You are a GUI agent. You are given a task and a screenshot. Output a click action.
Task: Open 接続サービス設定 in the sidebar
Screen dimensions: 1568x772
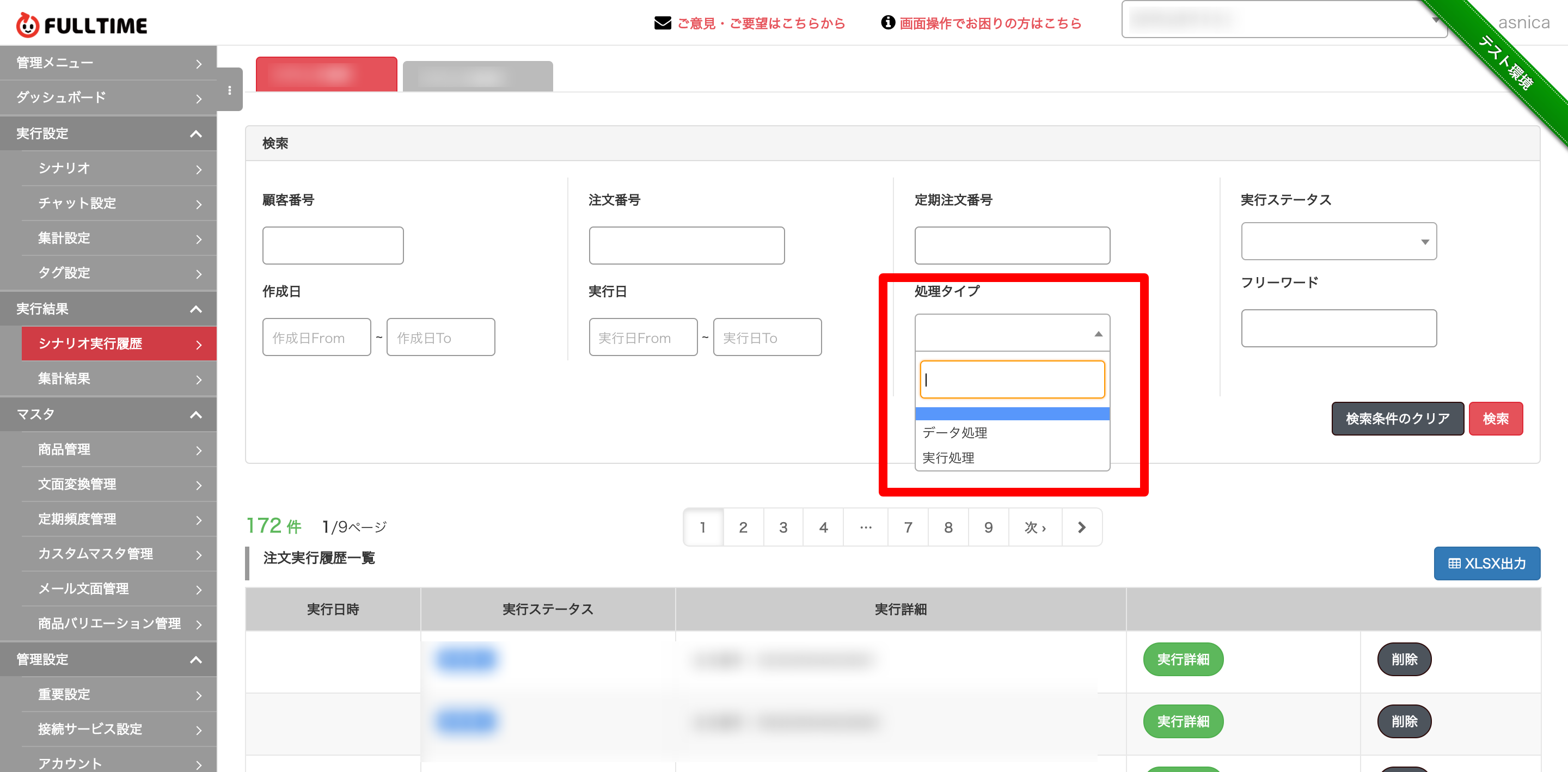click(x=119, y=729)
